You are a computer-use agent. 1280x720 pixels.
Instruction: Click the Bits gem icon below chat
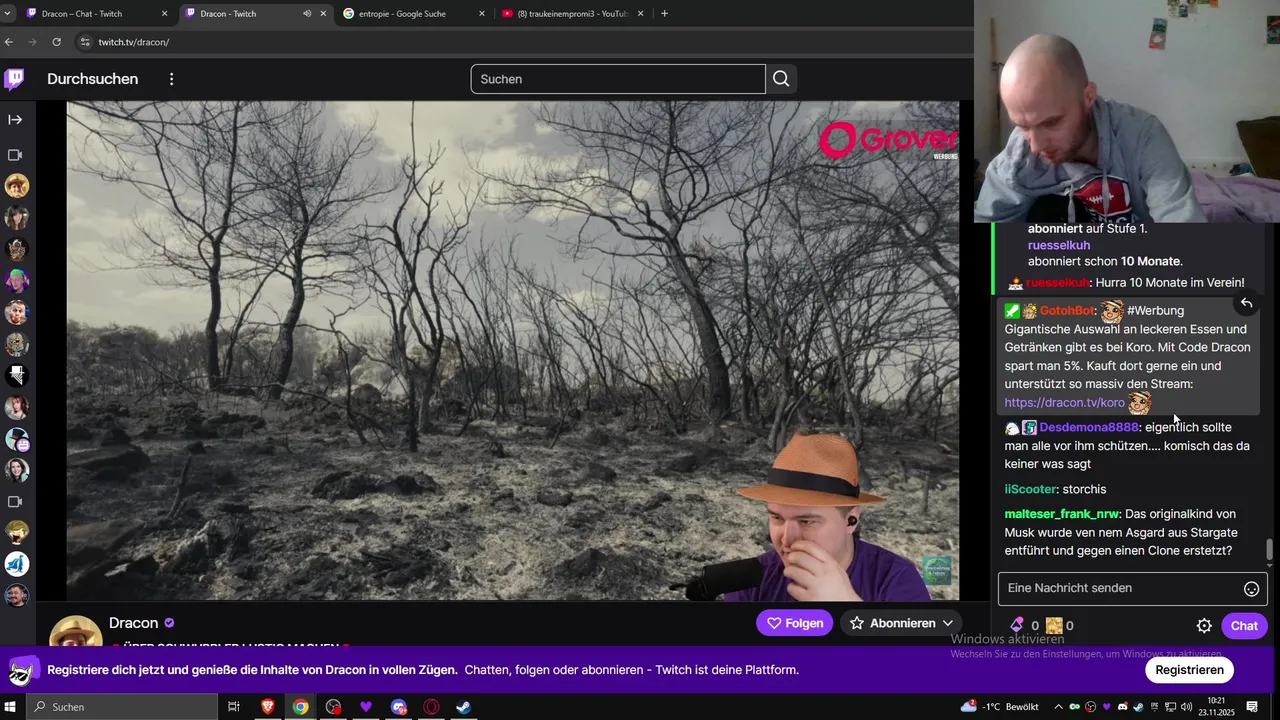click(1017, 626)
